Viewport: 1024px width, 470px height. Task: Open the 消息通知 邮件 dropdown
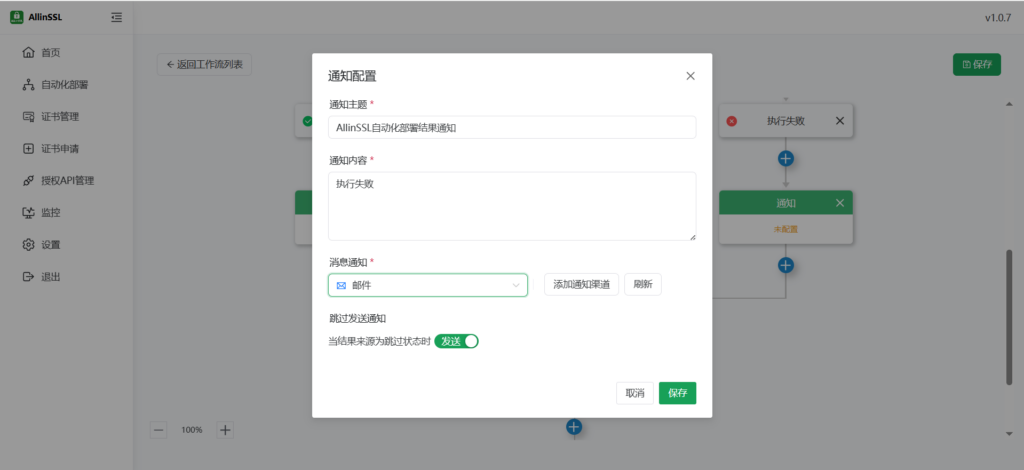[x=427, y=285]
